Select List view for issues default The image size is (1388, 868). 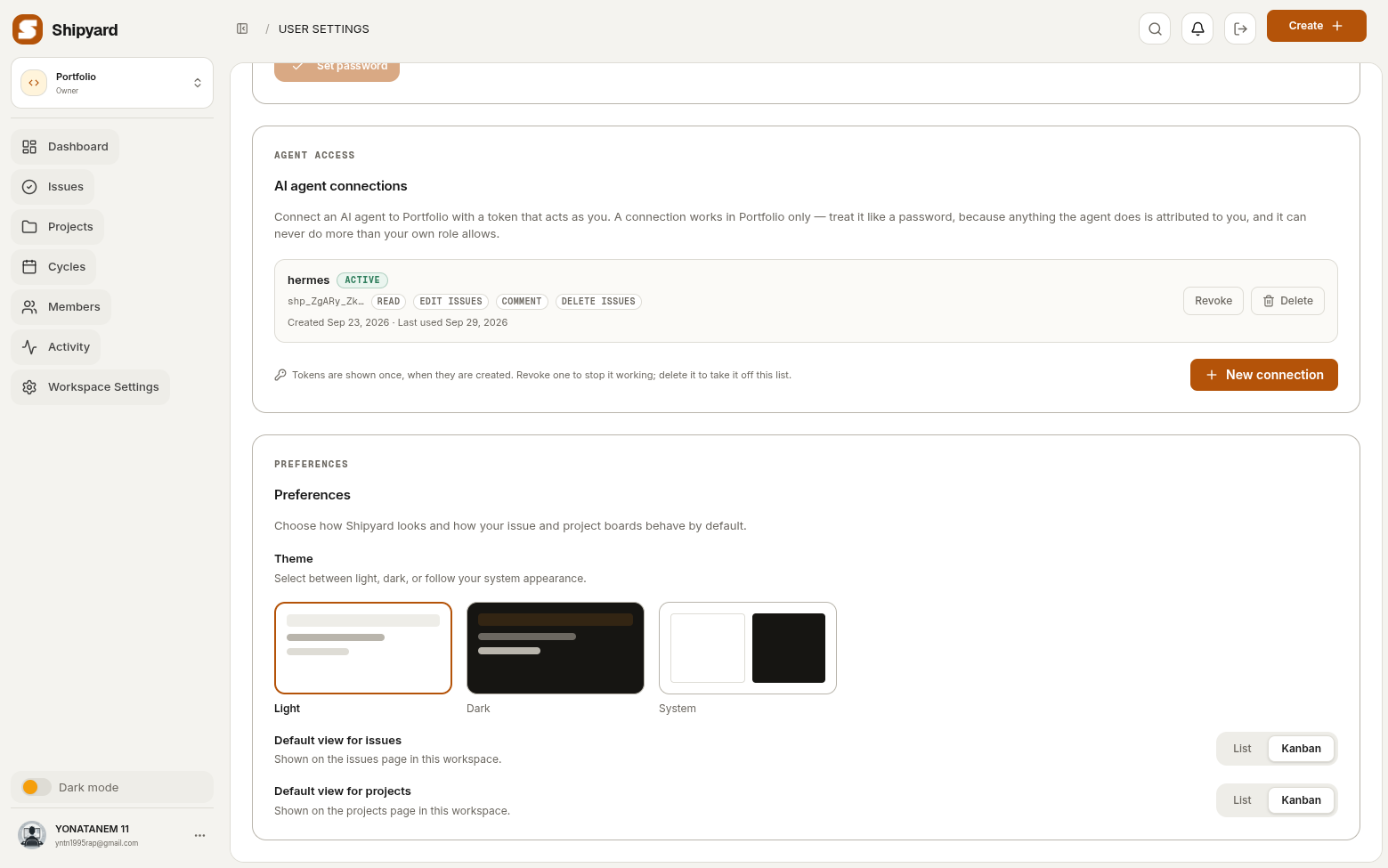pos(1242,749)
